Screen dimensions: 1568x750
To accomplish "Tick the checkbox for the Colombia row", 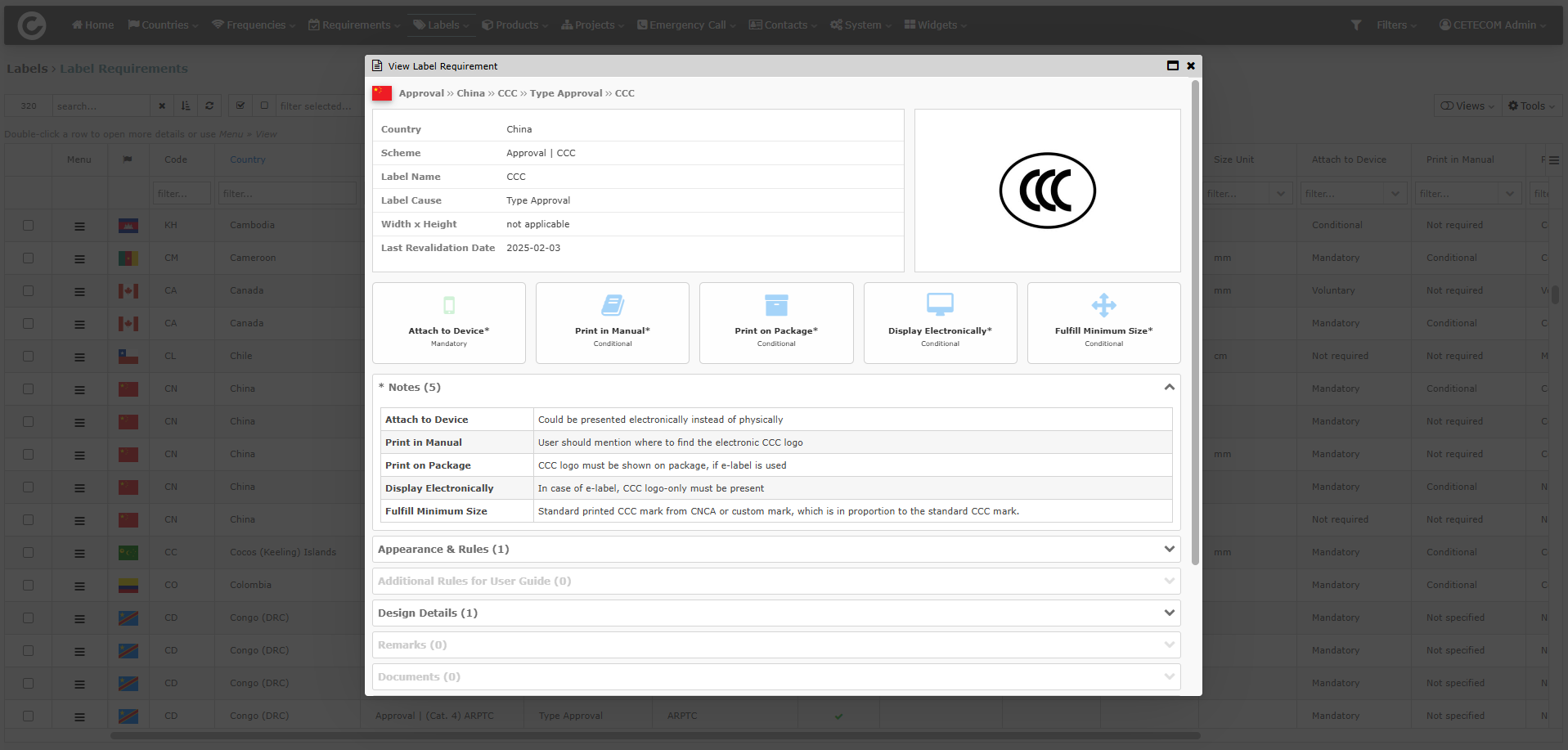I will [x=29, y=586].
